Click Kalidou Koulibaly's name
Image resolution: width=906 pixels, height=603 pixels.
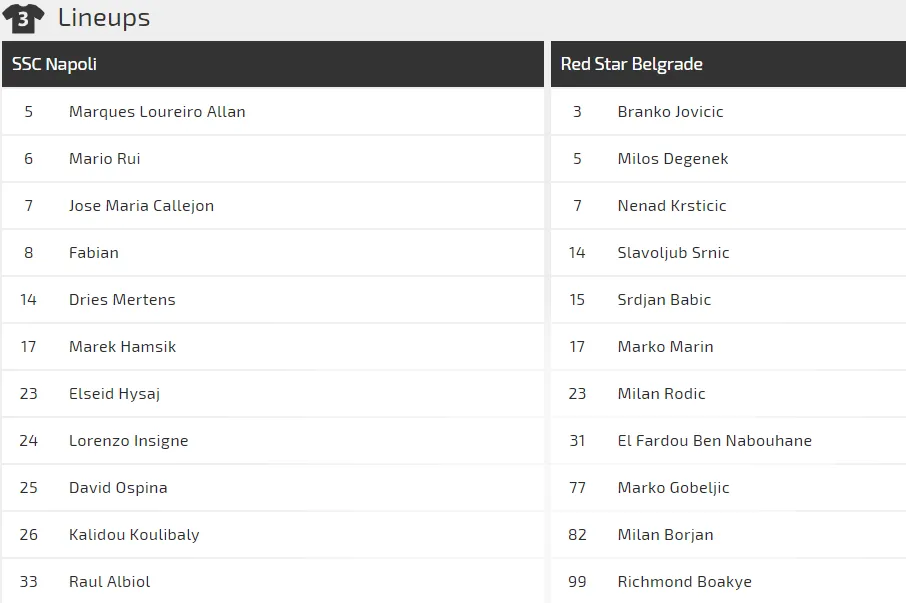(x=134, y=535)
